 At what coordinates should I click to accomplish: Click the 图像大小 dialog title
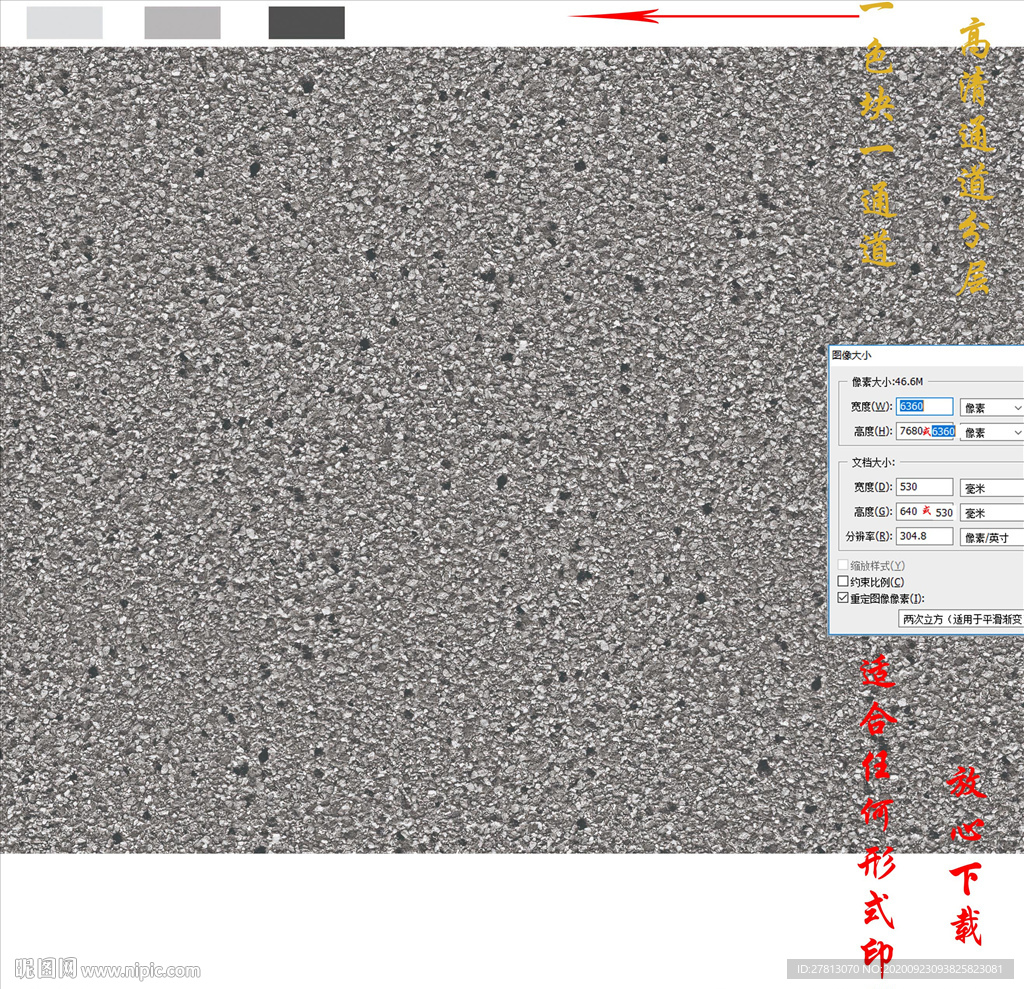point(852,355)
